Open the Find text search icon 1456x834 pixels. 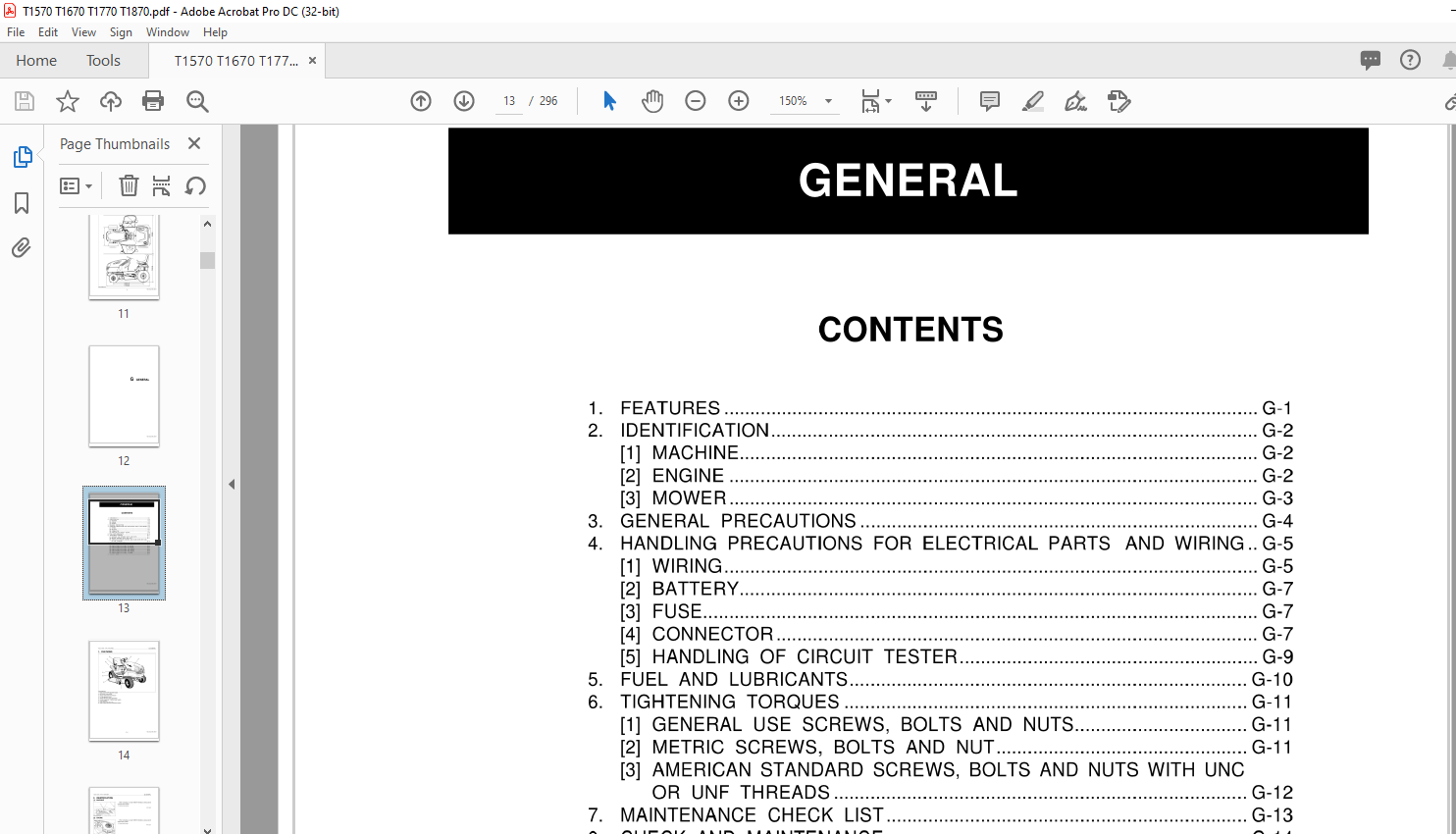tap(197, 101)
